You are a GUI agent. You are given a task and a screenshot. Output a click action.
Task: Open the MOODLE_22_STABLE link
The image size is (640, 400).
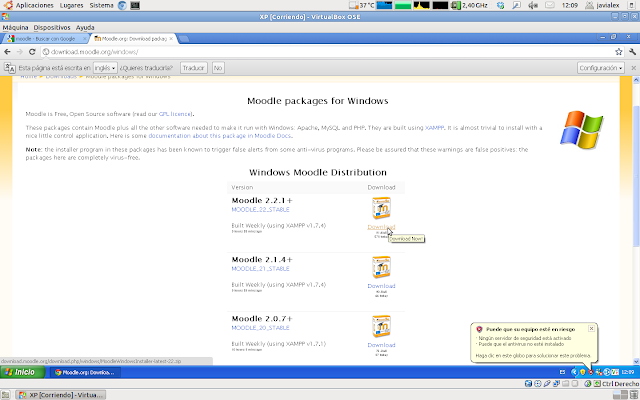[x=260, y=209]
